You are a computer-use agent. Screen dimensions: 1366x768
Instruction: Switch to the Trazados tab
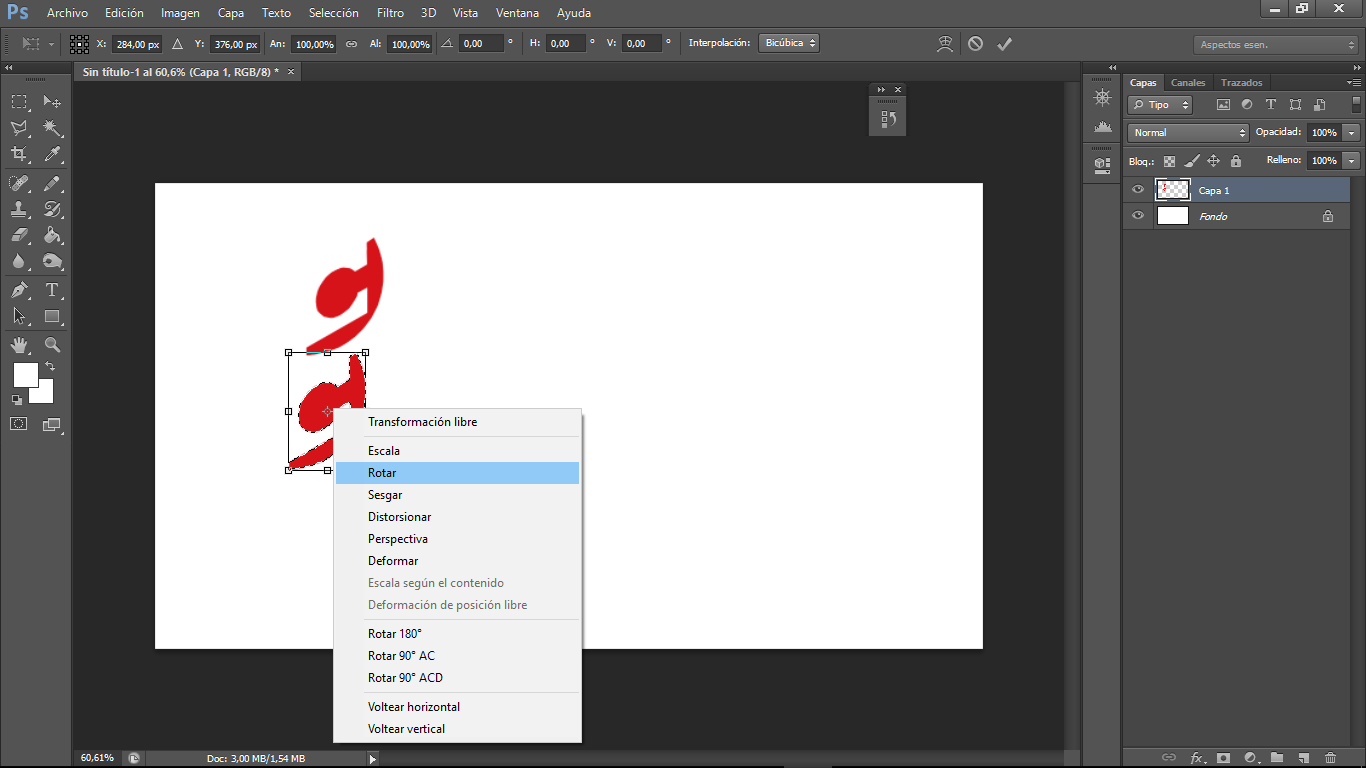pos(1241,83)
